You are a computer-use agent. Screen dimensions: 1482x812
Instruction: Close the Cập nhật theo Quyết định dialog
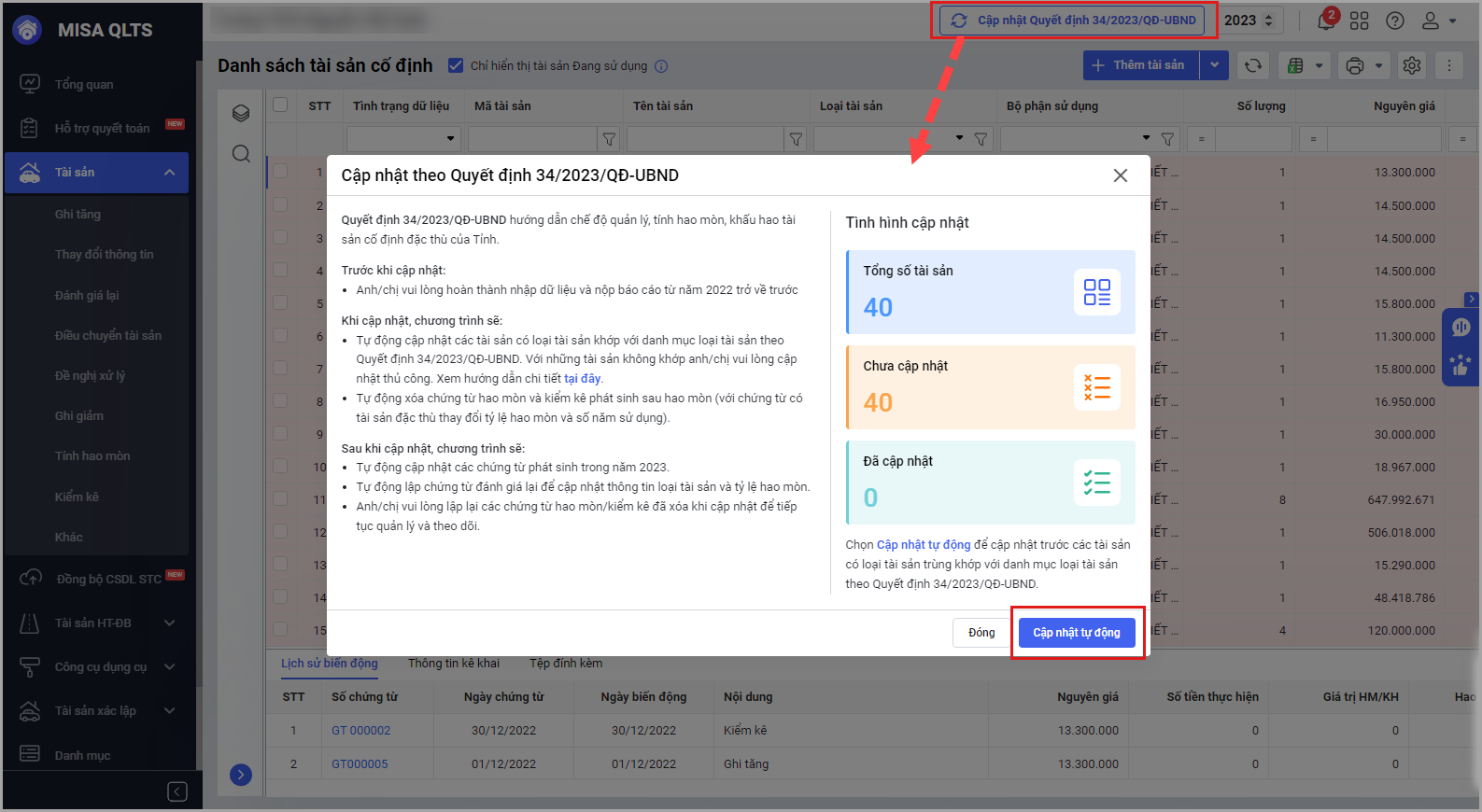coord(1121,175)
